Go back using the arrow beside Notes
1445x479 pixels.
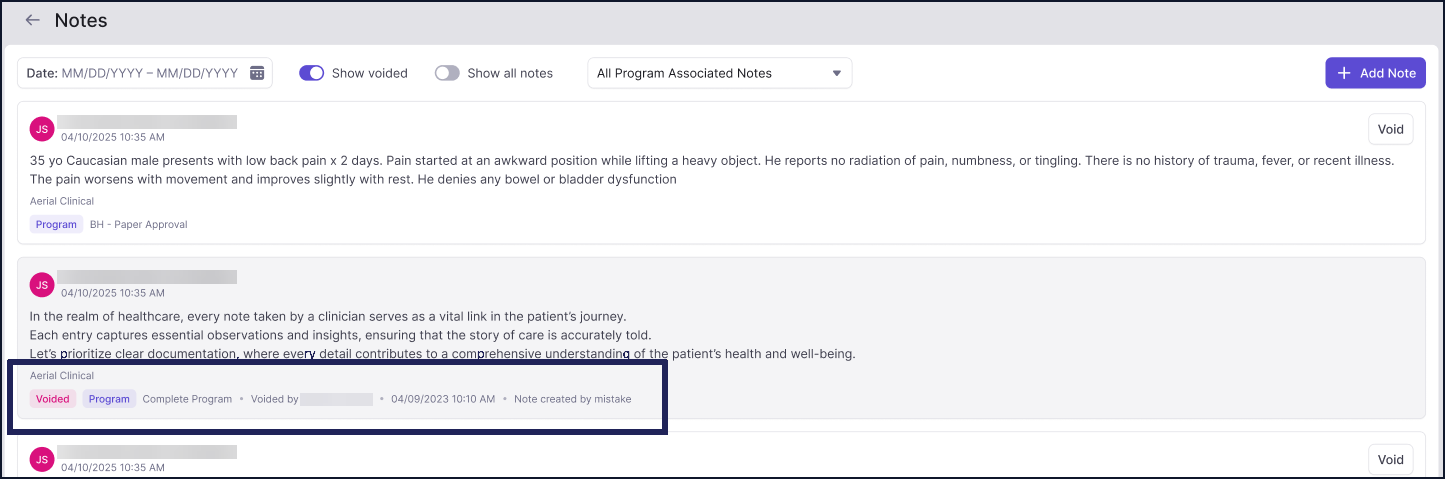click(x=33, y=20)
